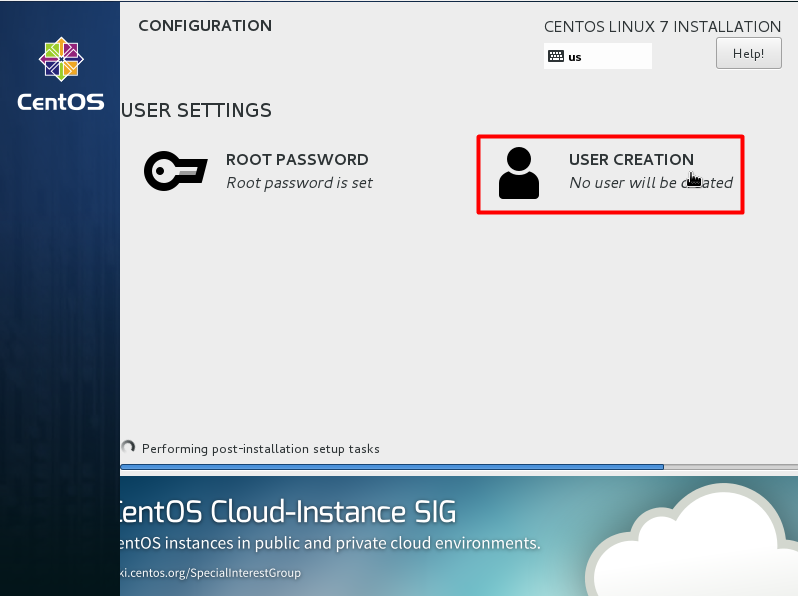Click the wiki.centos.org SpecialInterestGroup link

(x=210, y=573)
